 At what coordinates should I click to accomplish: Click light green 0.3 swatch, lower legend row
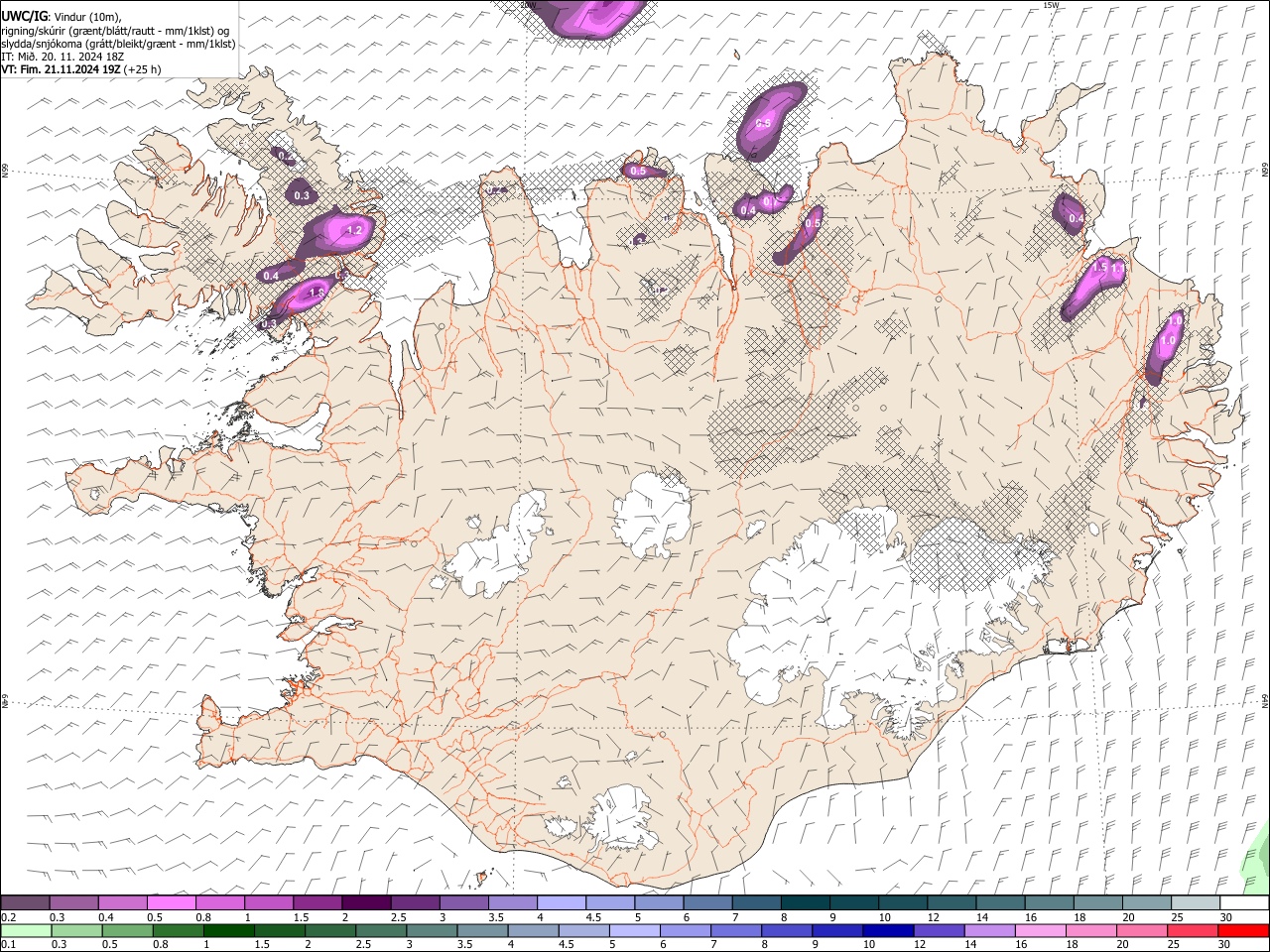coord(76,930)
